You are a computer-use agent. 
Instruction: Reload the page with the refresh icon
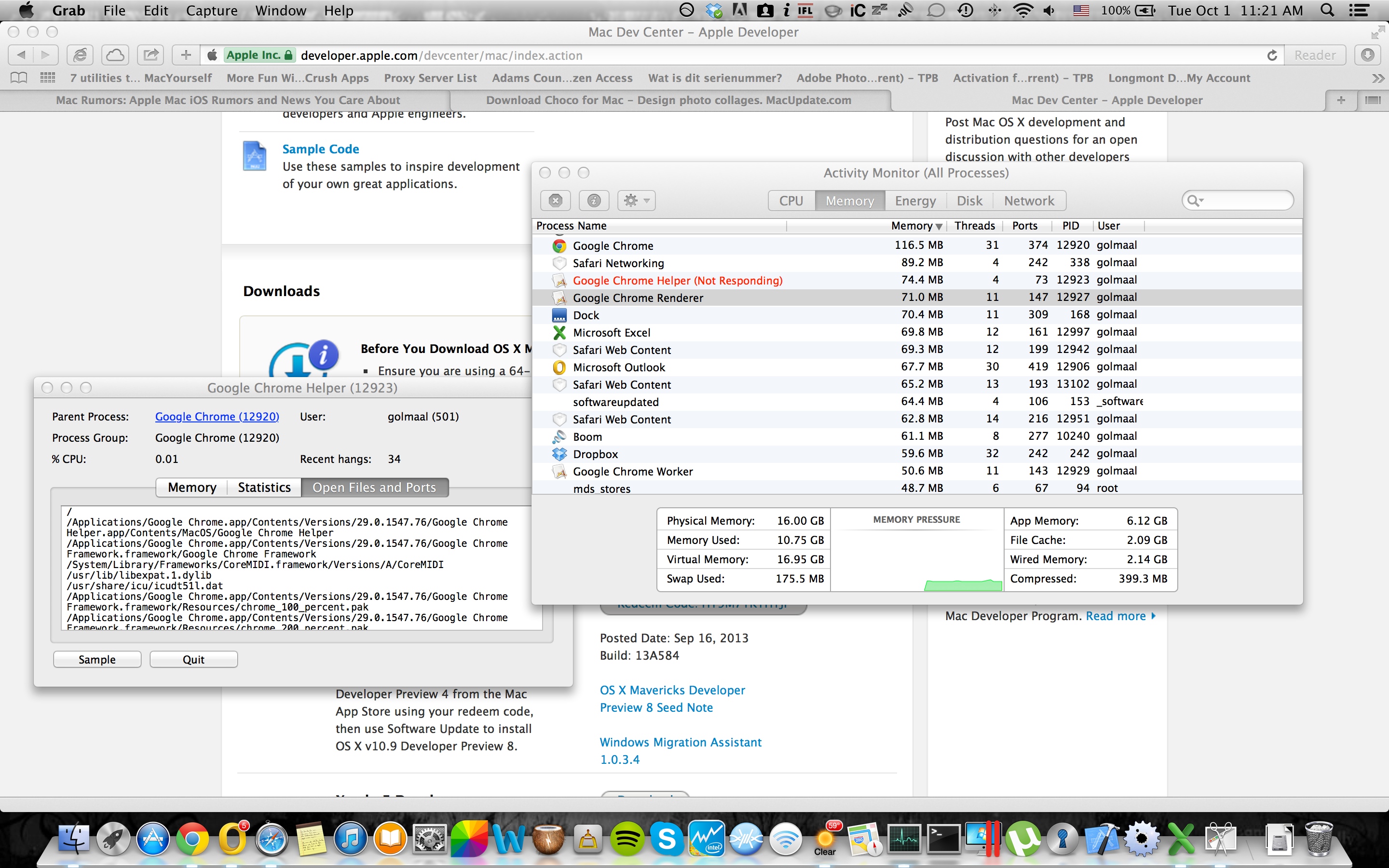point(1272,55)
